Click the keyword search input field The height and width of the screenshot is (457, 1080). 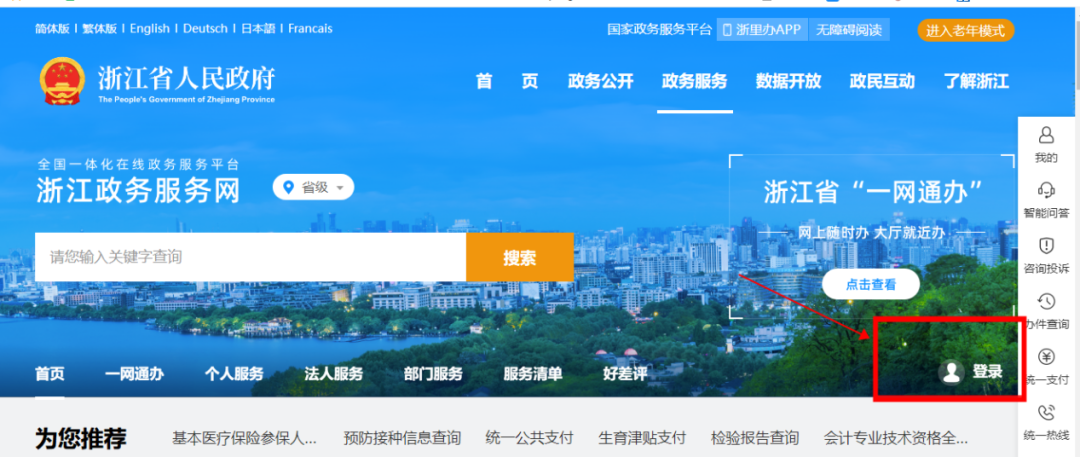pyautogui.click(x=250, y=257)
